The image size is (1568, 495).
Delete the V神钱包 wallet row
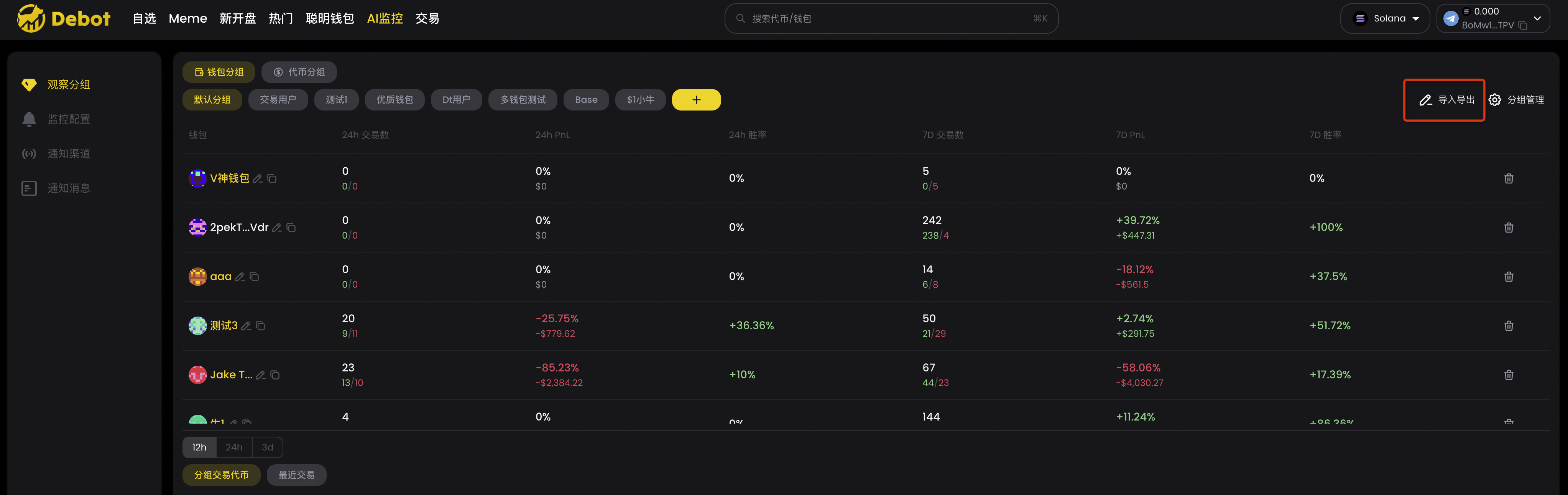1508,178
